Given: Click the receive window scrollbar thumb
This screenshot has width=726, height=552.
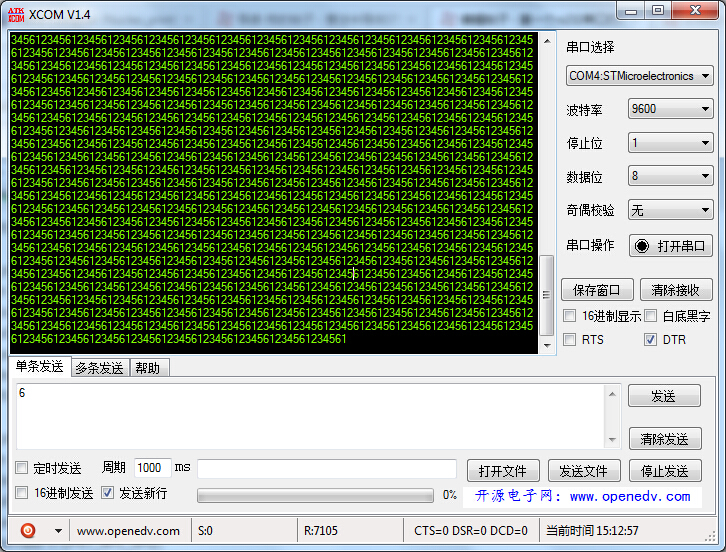Looking at the screenshot, I should coord(546,295).
